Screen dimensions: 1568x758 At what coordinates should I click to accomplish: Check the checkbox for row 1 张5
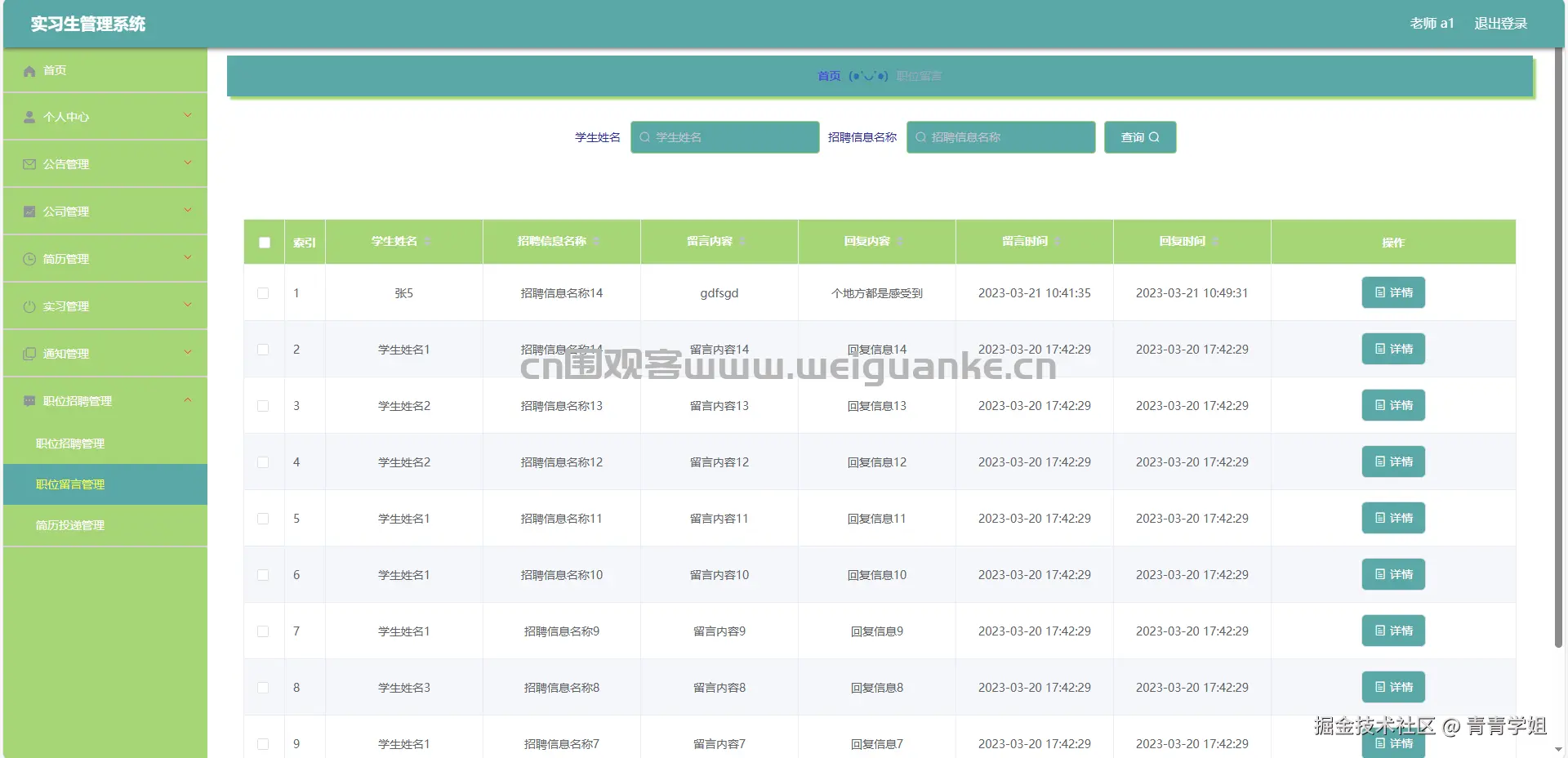pyautogui.click(x=263, y=293)
